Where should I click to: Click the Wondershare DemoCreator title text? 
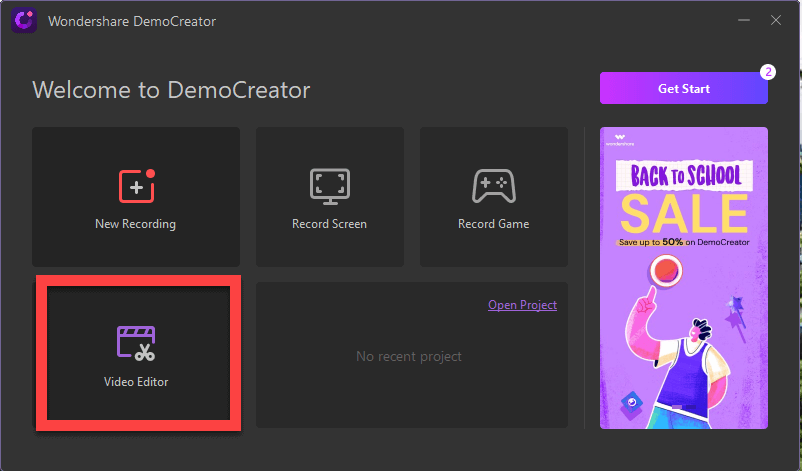[132, 21]
